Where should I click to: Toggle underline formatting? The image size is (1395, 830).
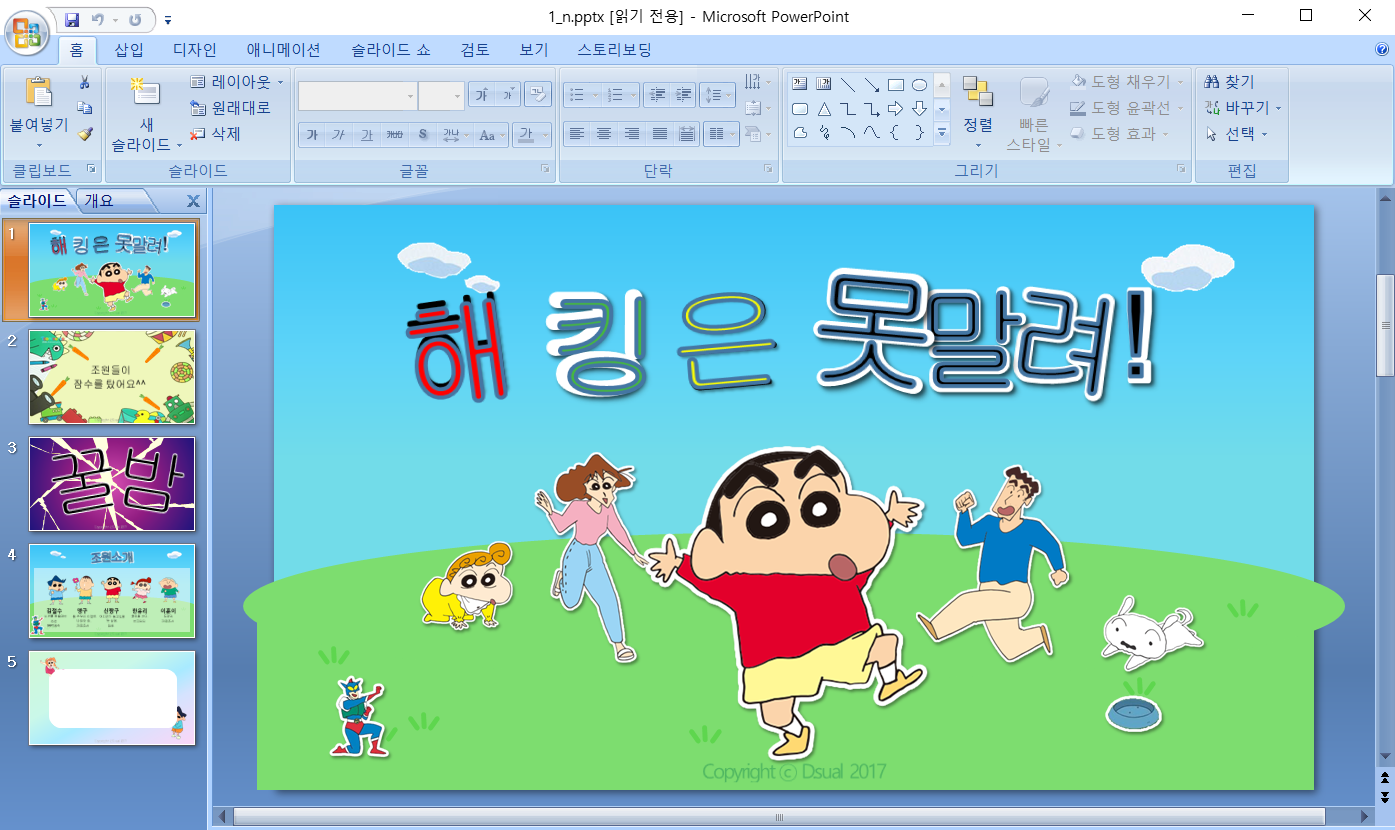[x=367, y=135]
